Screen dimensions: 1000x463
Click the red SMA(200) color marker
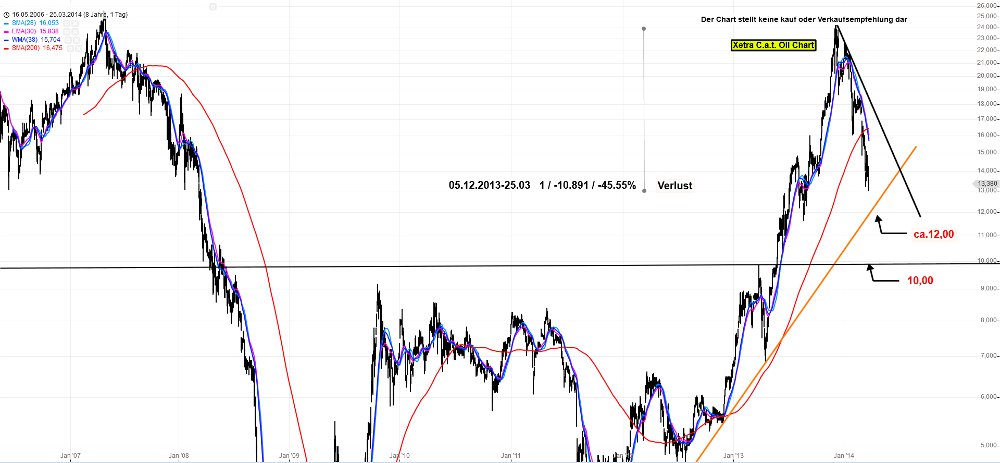click(6, 47)
